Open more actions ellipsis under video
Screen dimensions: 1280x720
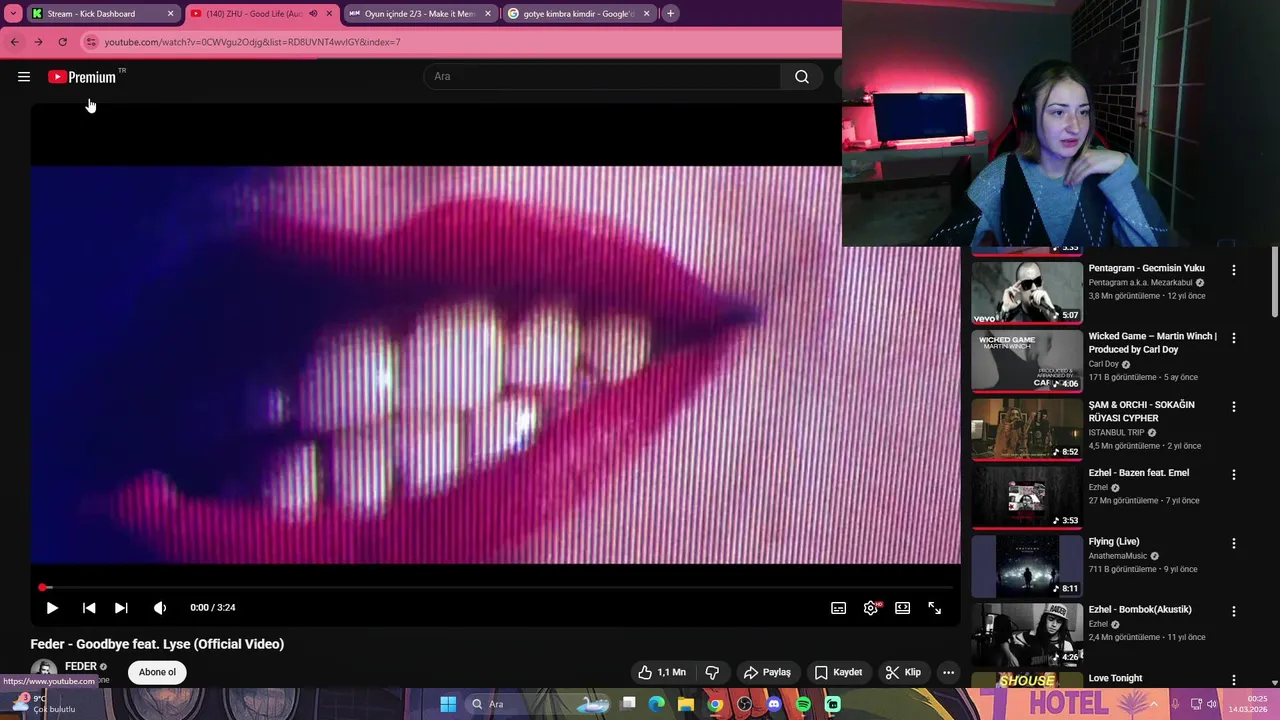click(x=948, y=672)
